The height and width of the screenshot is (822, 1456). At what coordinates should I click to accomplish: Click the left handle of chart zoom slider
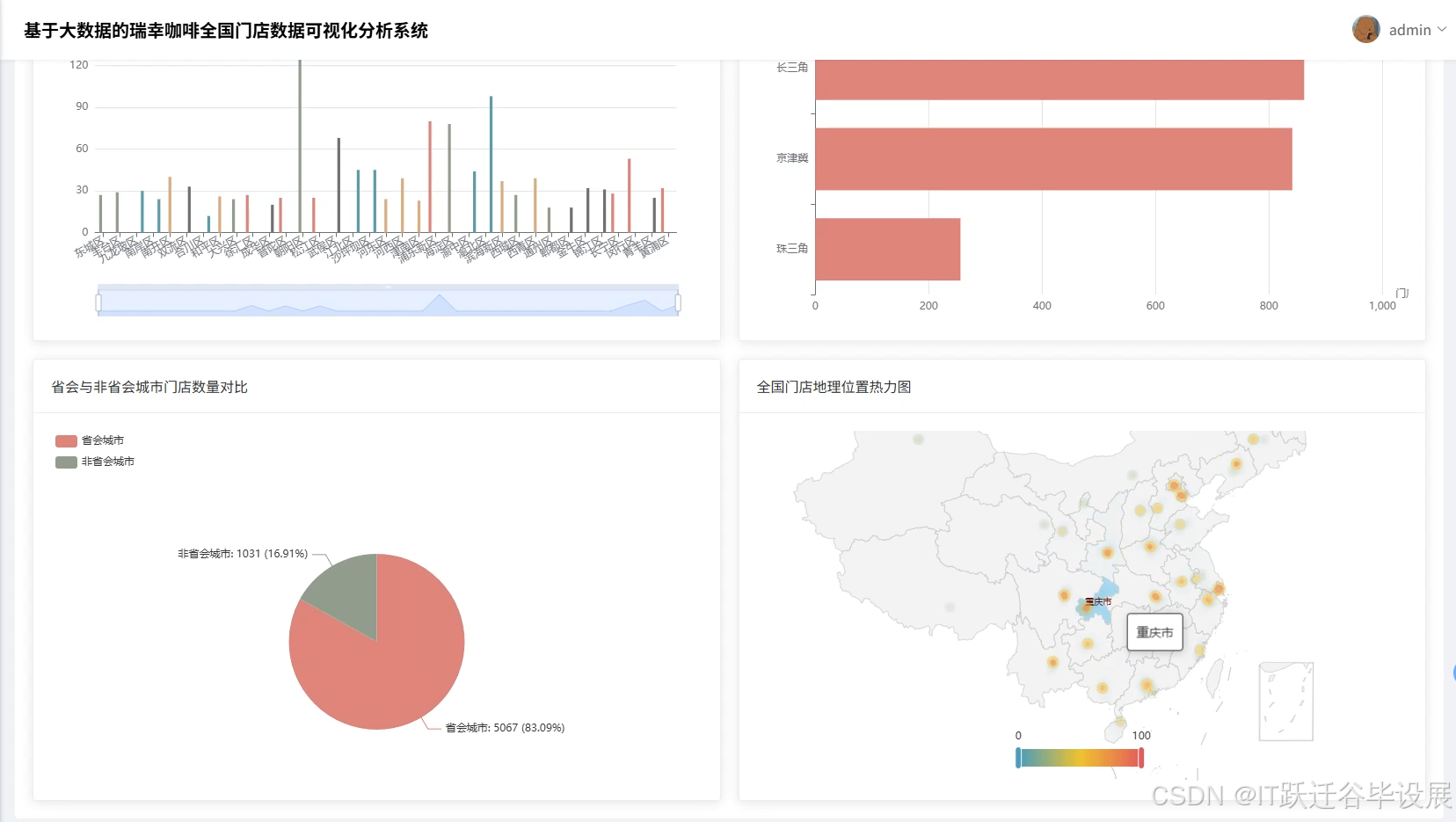[x=98, y=303]
